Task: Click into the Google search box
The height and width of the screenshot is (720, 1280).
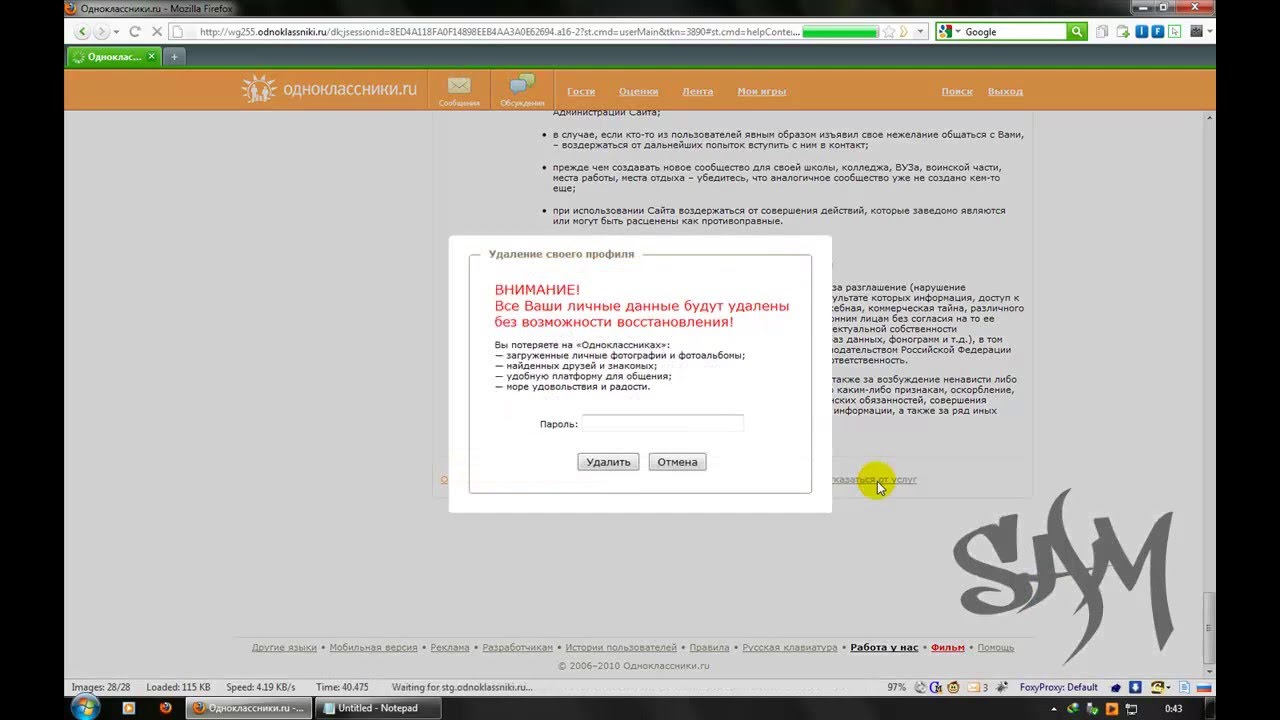Action: (x=1013, y=32)
